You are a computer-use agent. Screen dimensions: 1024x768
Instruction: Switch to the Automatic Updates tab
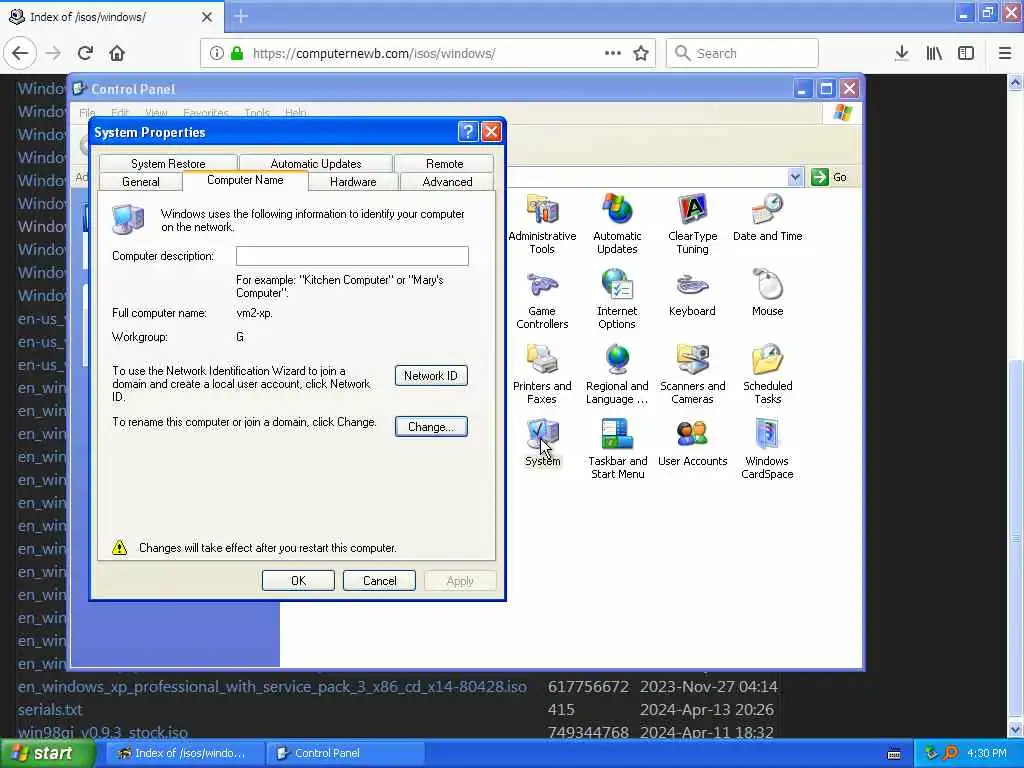coord(316,163)
